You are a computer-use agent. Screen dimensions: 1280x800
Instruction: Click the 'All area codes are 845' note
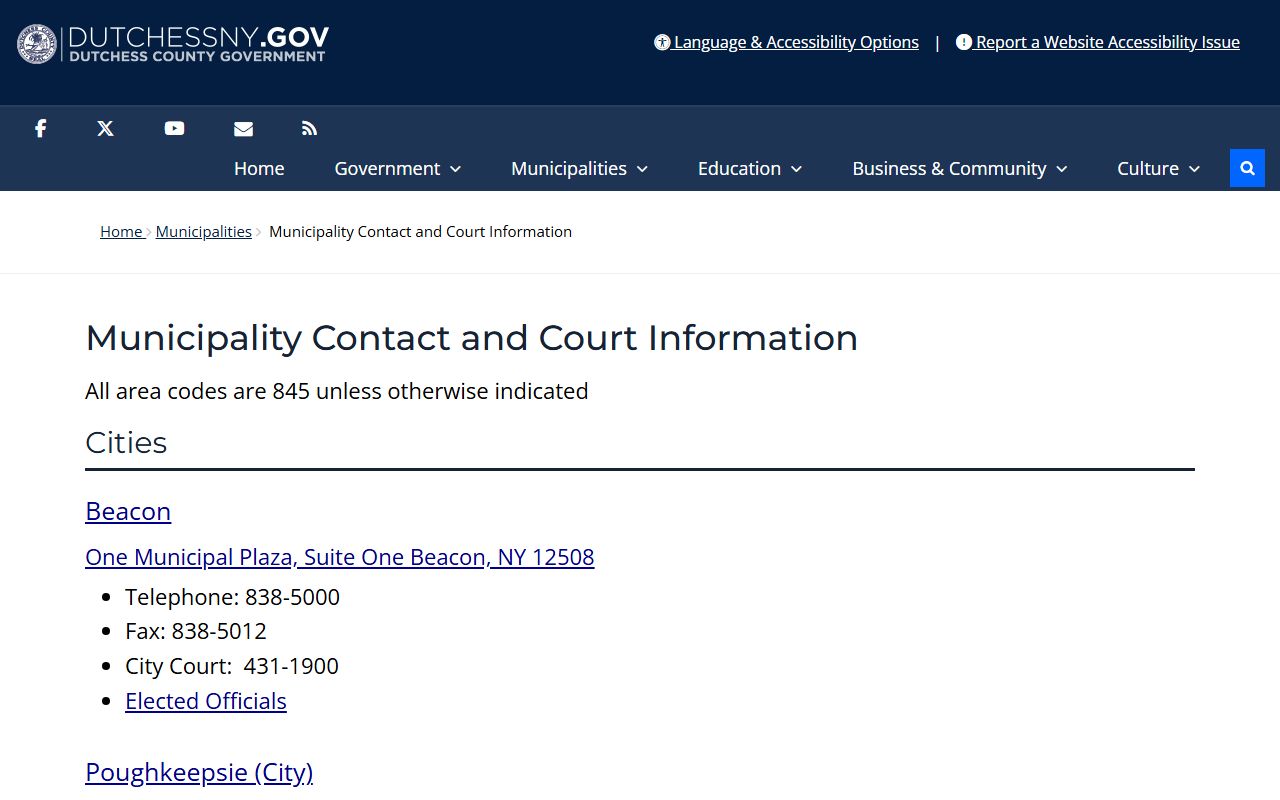pyautogui.click(x=337, y=391)
